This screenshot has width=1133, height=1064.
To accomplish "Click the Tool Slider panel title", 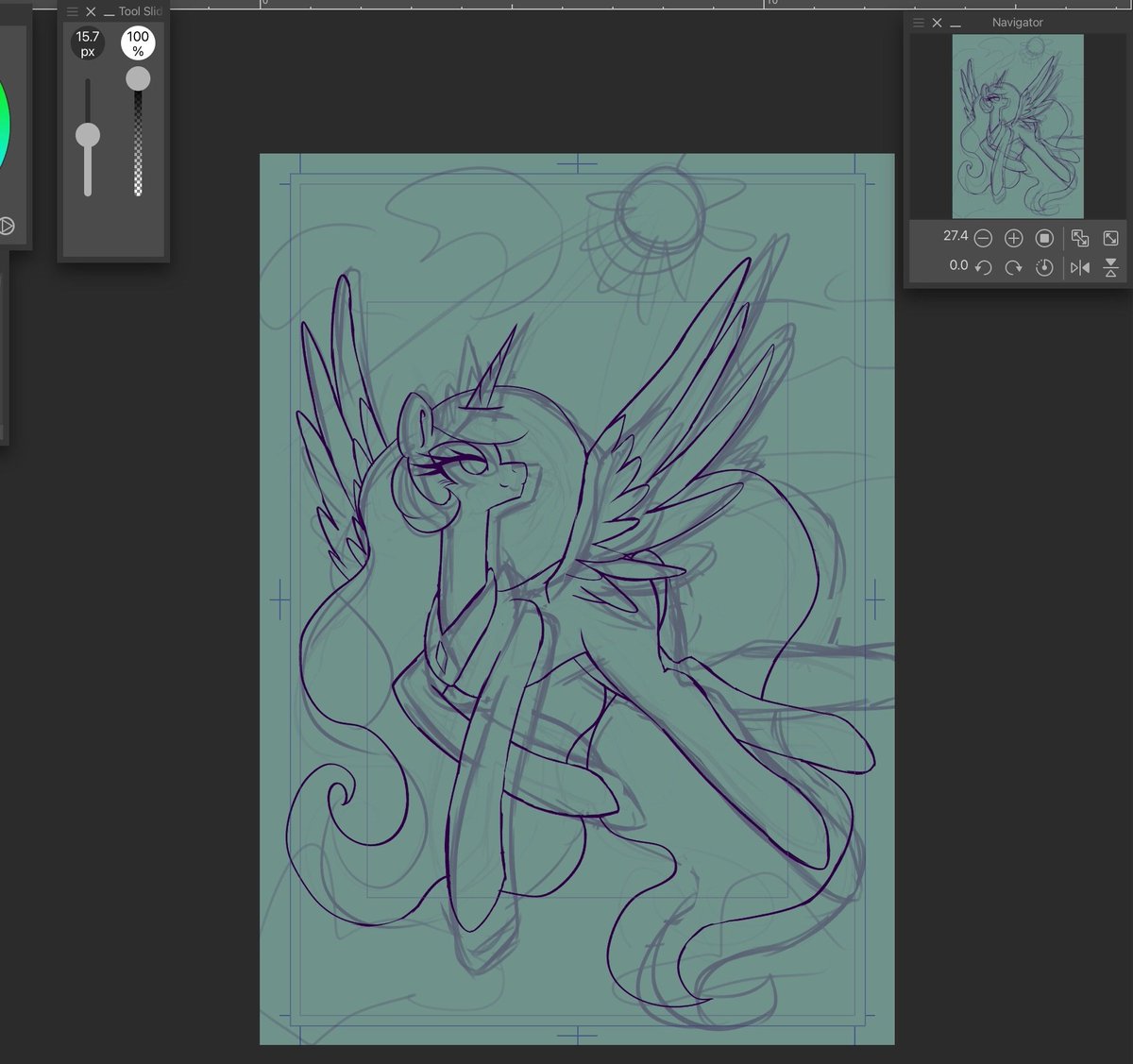I will pos(141,11).
